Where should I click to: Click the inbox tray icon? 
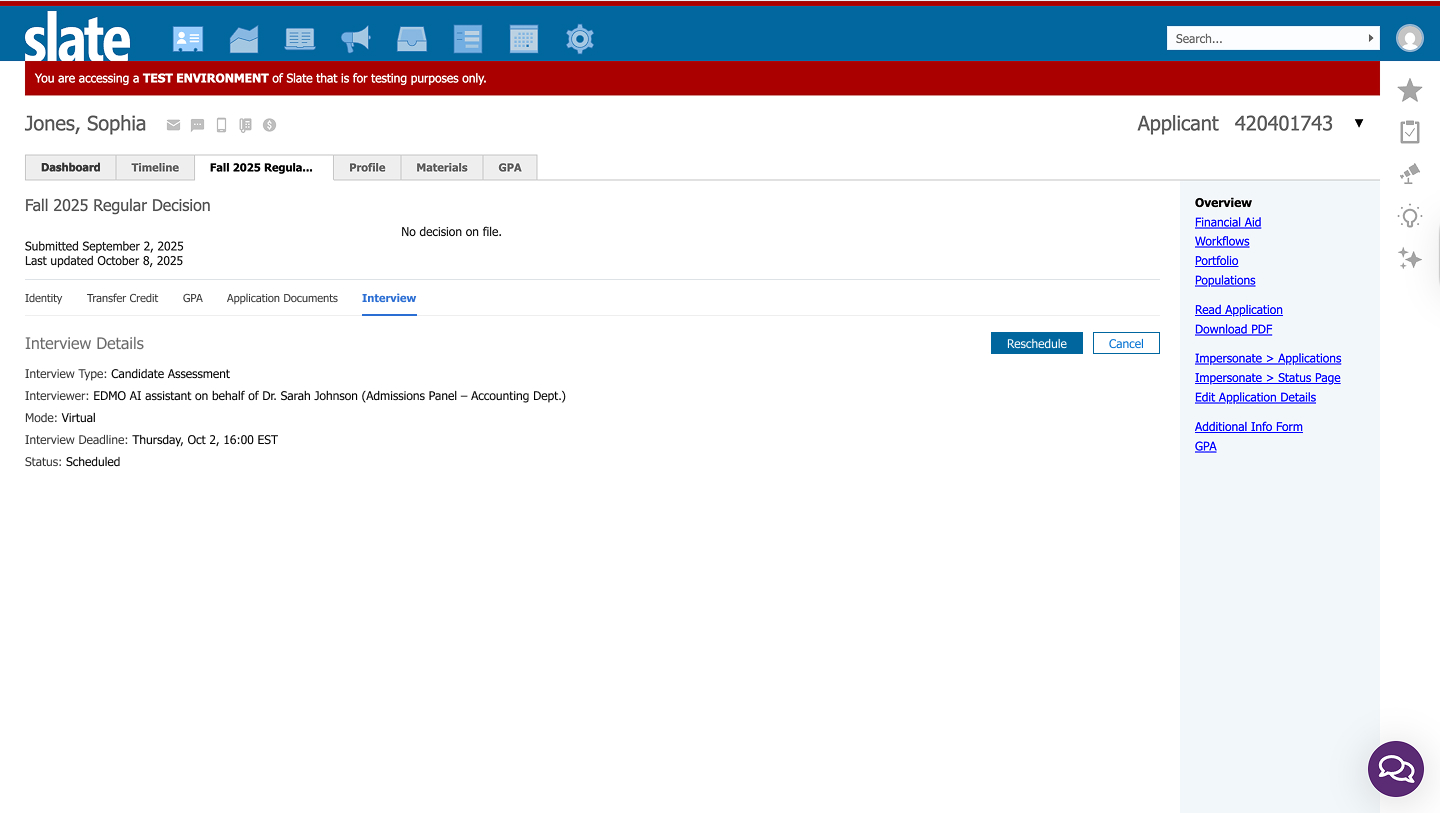pos(411,39)
